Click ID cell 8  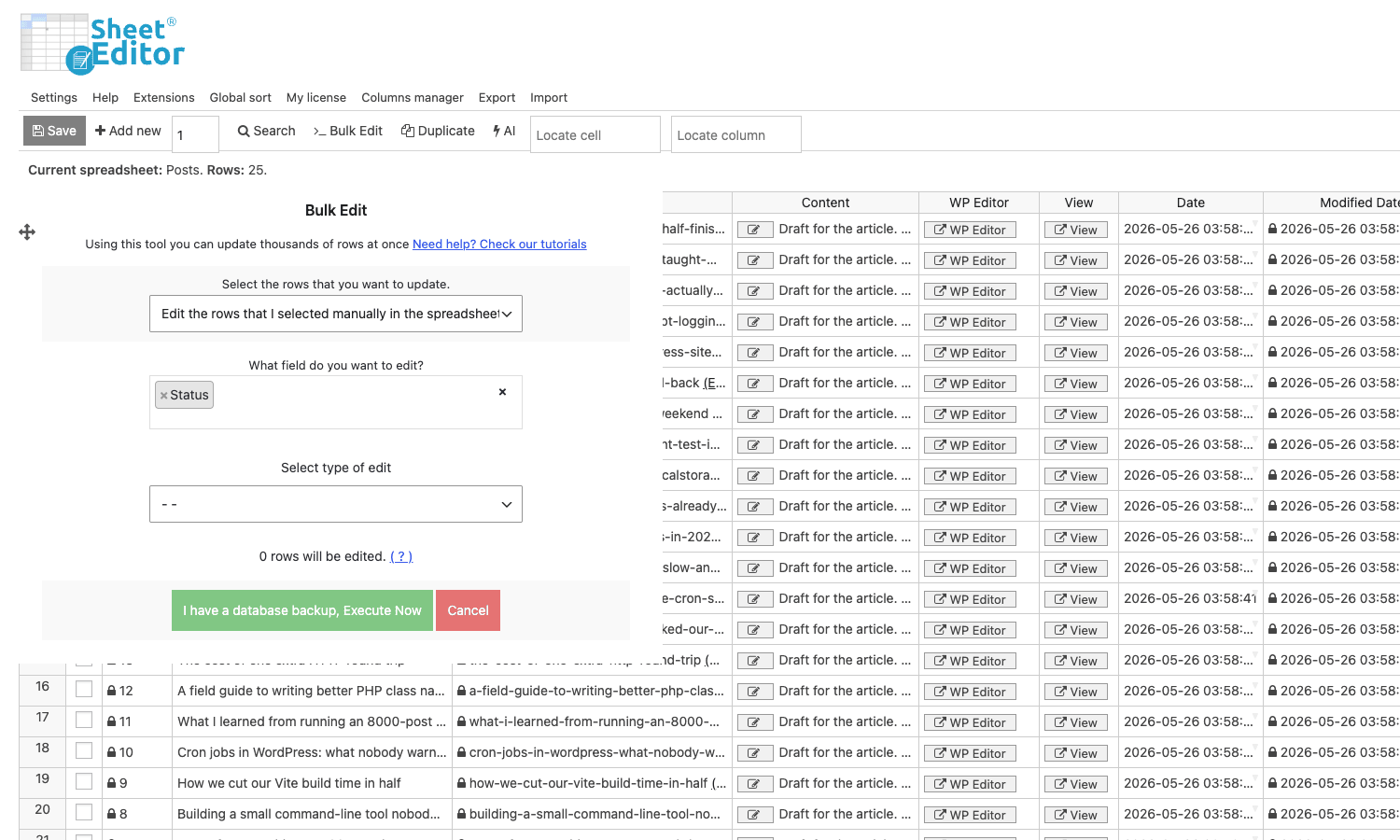pos(137,814)
